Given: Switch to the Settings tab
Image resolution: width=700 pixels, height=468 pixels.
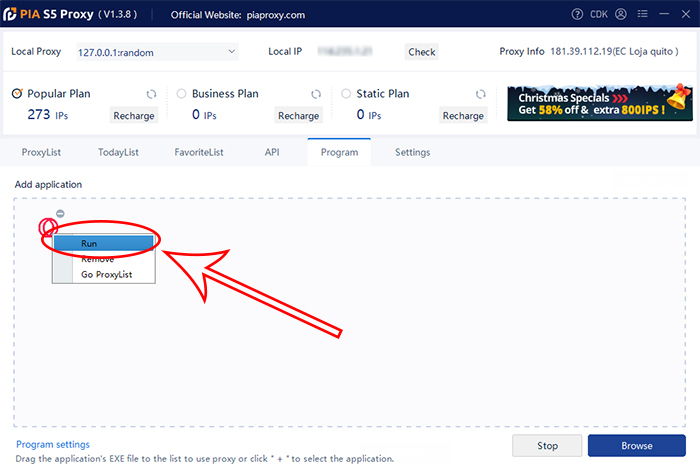Looking at the screenshot, I should 412,152.
